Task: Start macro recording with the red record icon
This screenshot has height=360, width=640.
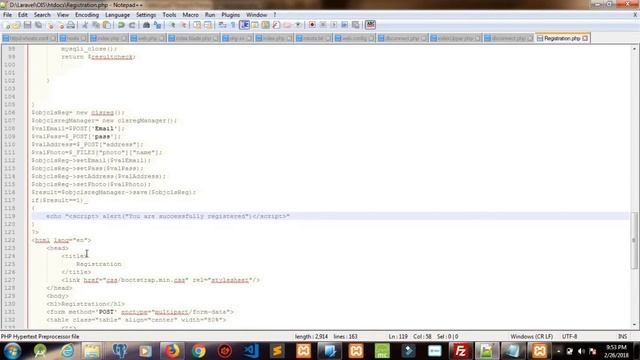Action: coord(312,25)
